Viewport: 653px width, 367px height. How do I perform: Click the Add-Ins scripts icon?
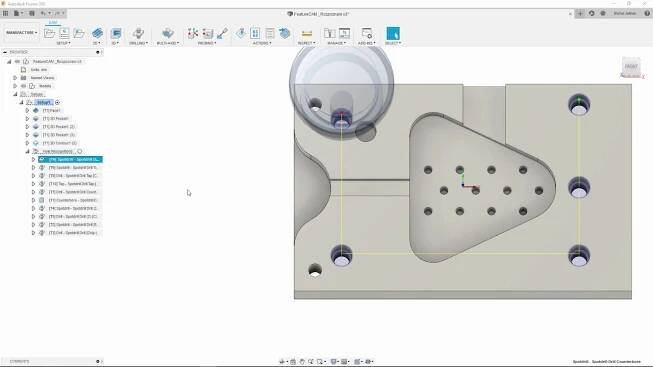tap(366, 33)
